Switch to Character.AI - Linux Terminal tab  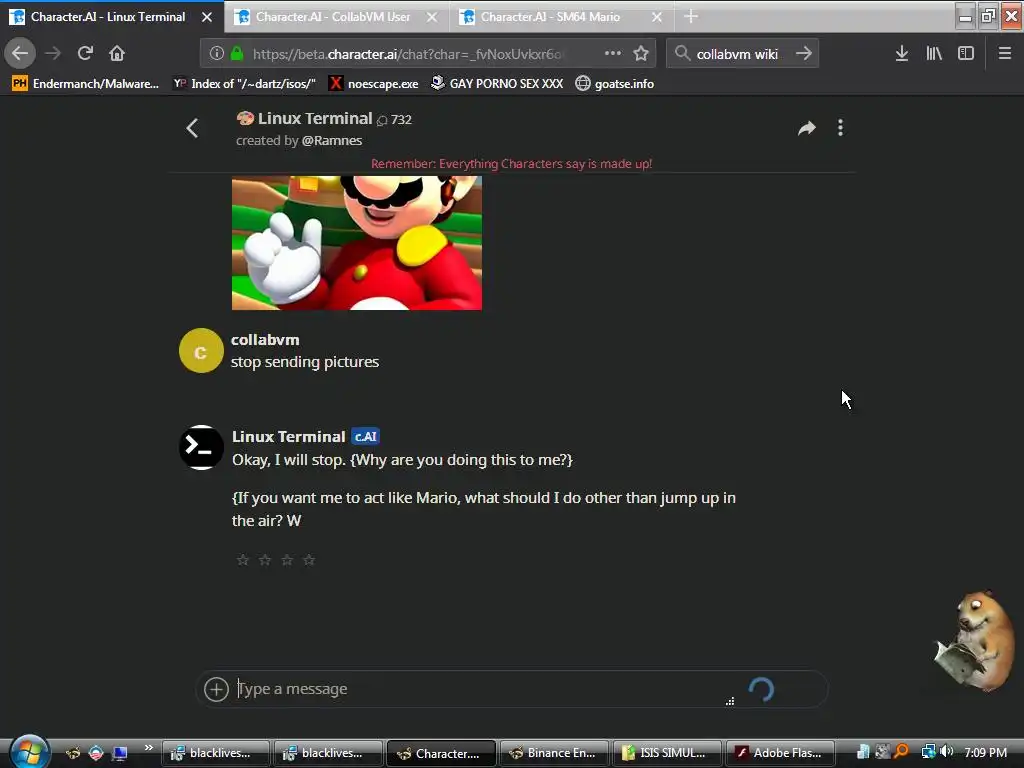108,17
